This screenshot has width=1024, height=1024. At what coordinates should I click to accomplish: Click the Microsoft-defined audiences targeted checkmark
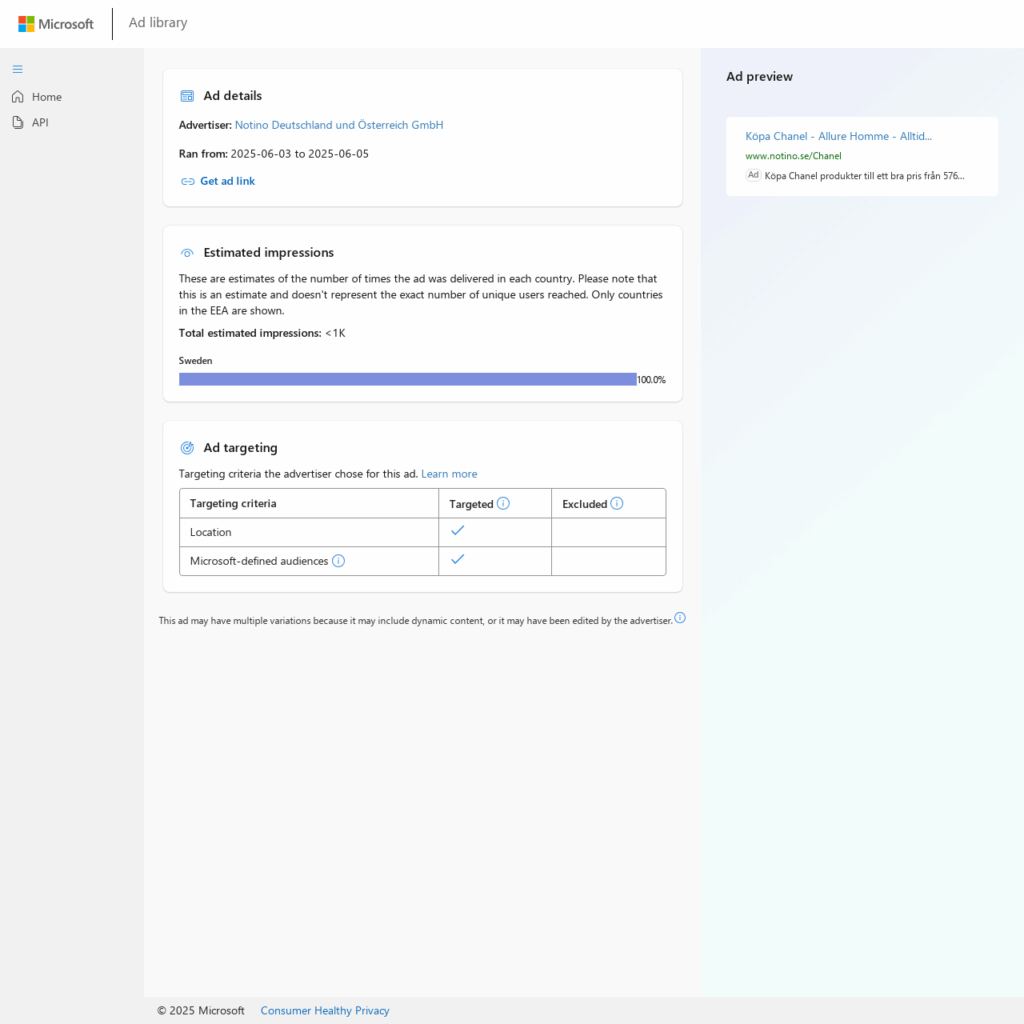click(x=458, y=559)
